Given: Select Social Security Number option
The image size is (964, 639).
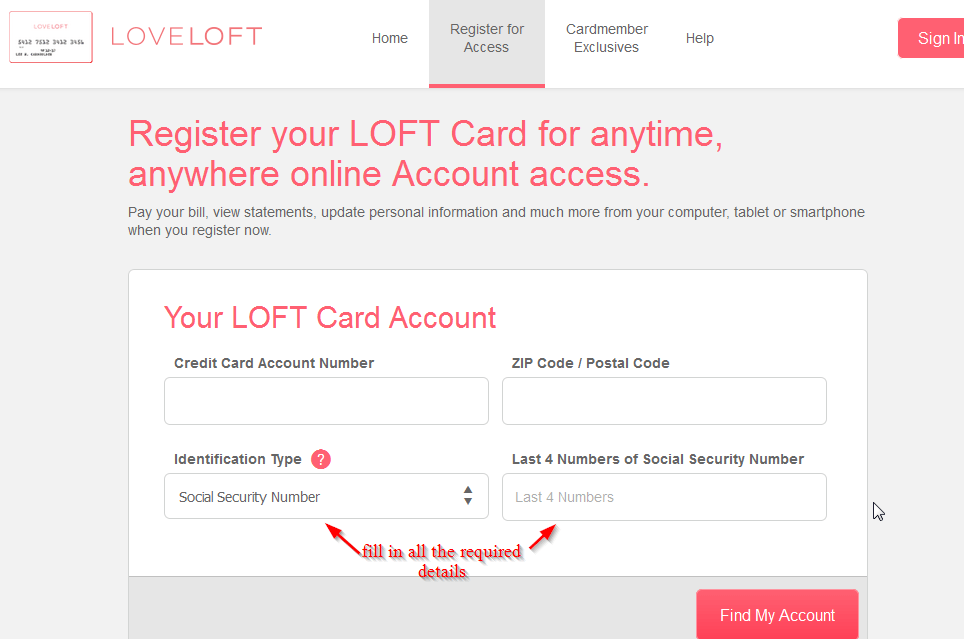Looking at the screenshot, I should (x=249, y=496).
